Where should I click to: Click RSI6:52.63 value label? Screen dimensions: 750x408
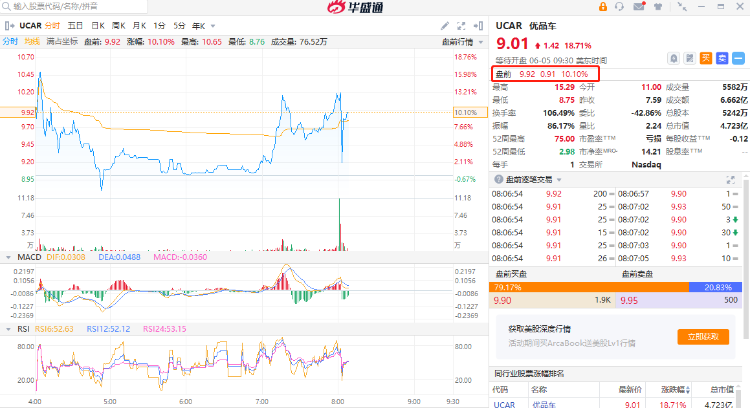click(x=54, y=329)
